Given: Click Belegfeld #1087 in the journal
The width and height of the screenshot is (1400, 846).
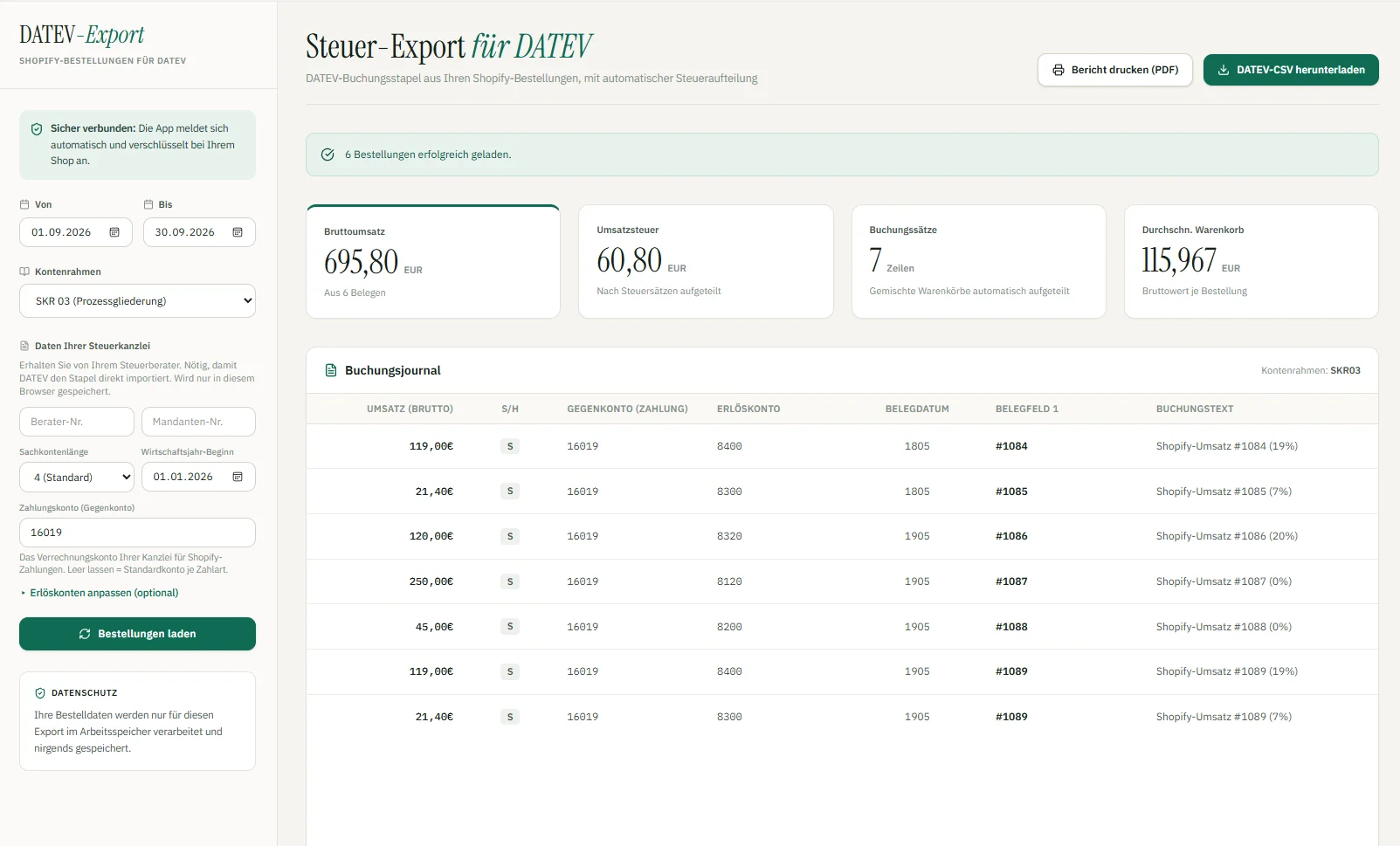Looking at the screenshot, I should [x=1011, y=581].
